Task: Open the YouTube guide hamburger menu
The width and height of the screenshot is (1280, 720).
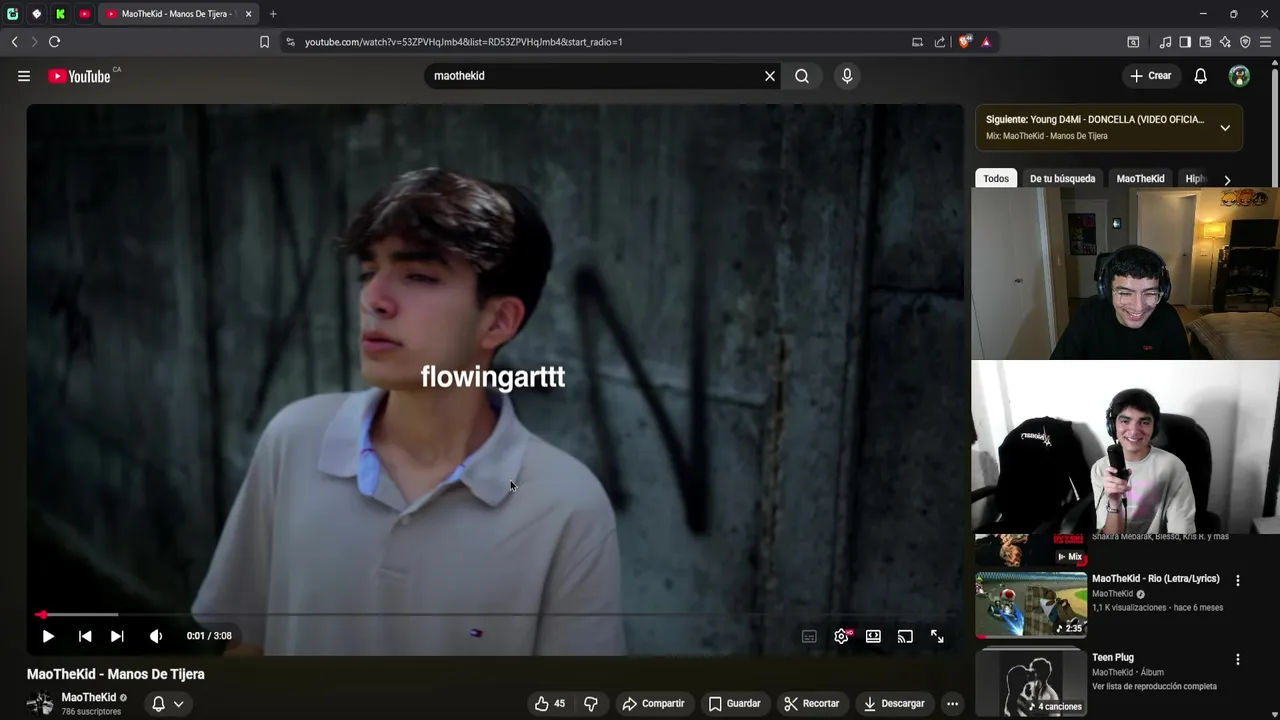Action: [x=24, y=76]
